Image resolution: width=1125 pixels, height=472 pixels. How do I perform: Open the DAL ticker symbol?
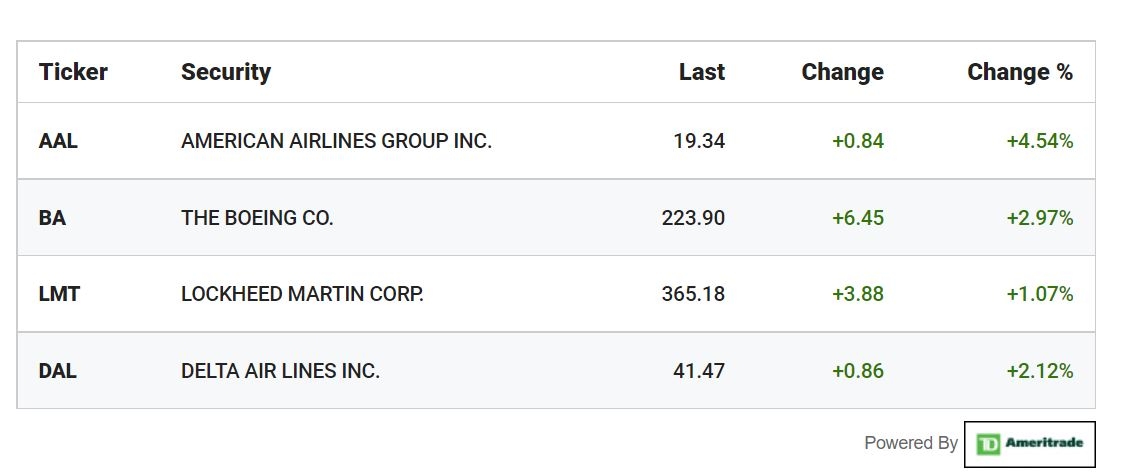pyautogui.click(x=57, y=372)
